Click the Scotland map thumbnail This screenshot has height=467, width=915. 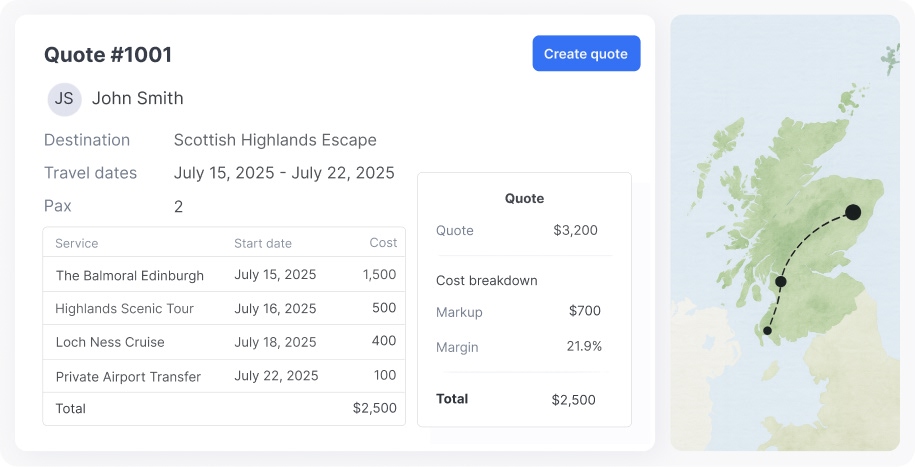[x=785, y=233]
